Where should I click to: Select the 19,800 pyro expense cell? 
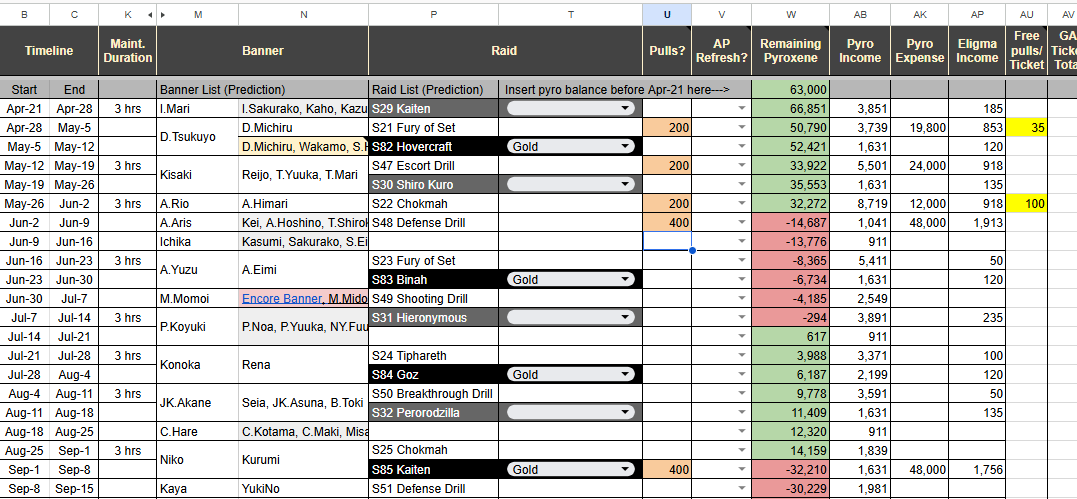(x=920, y=127)
